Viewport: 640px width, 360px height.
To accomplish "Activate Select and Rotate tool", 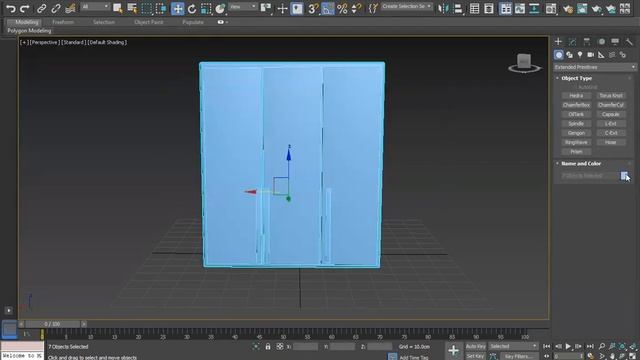I will tap(192, 8).
